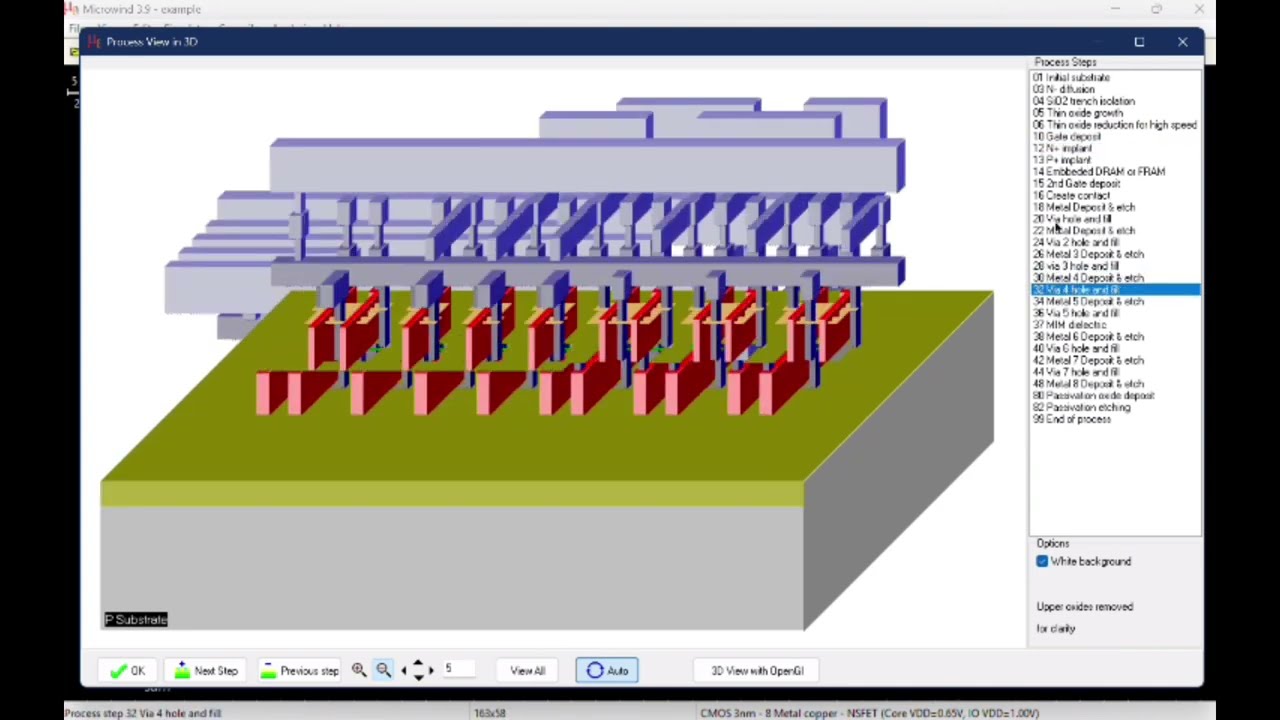Click the P Substrate label in the 3D view
The height and width of the screenshot is (720, 1280).
point(136,620)
